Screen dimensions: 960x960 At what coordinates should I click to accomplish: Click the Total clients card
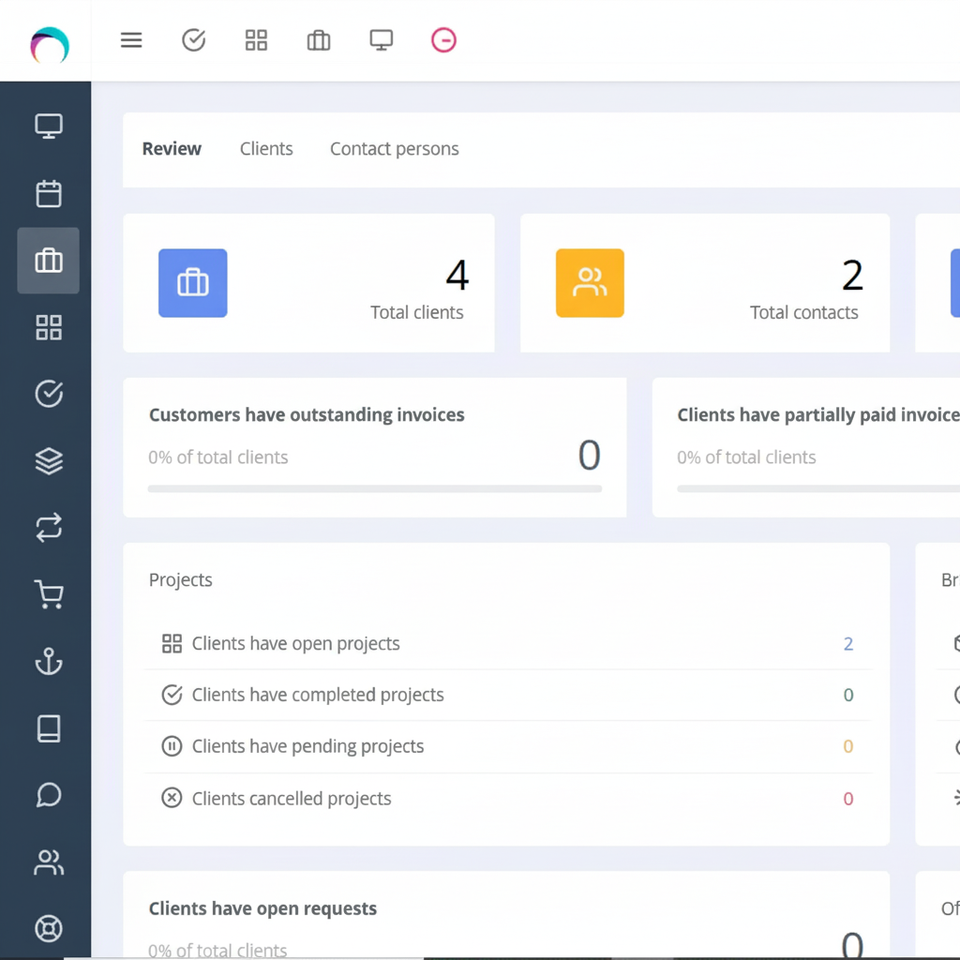pos(308,283)
